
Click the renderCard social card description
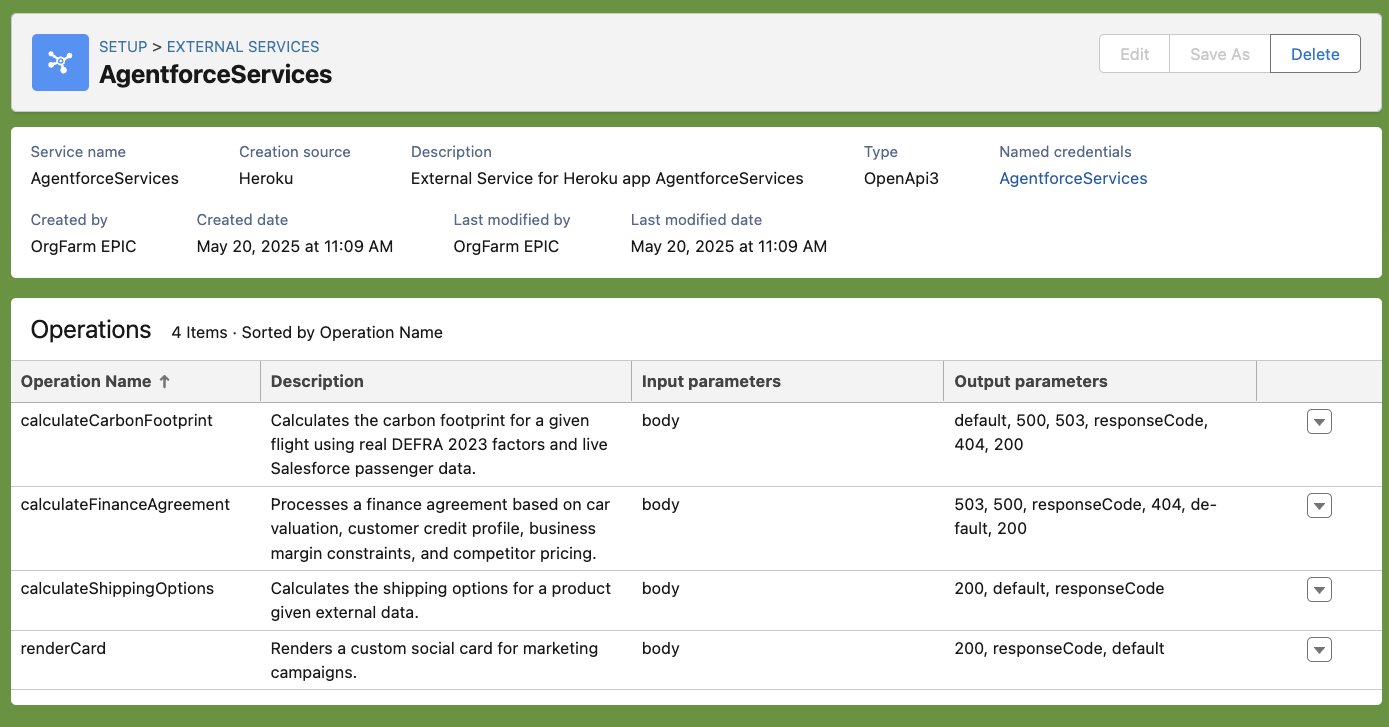coord(435,660)
